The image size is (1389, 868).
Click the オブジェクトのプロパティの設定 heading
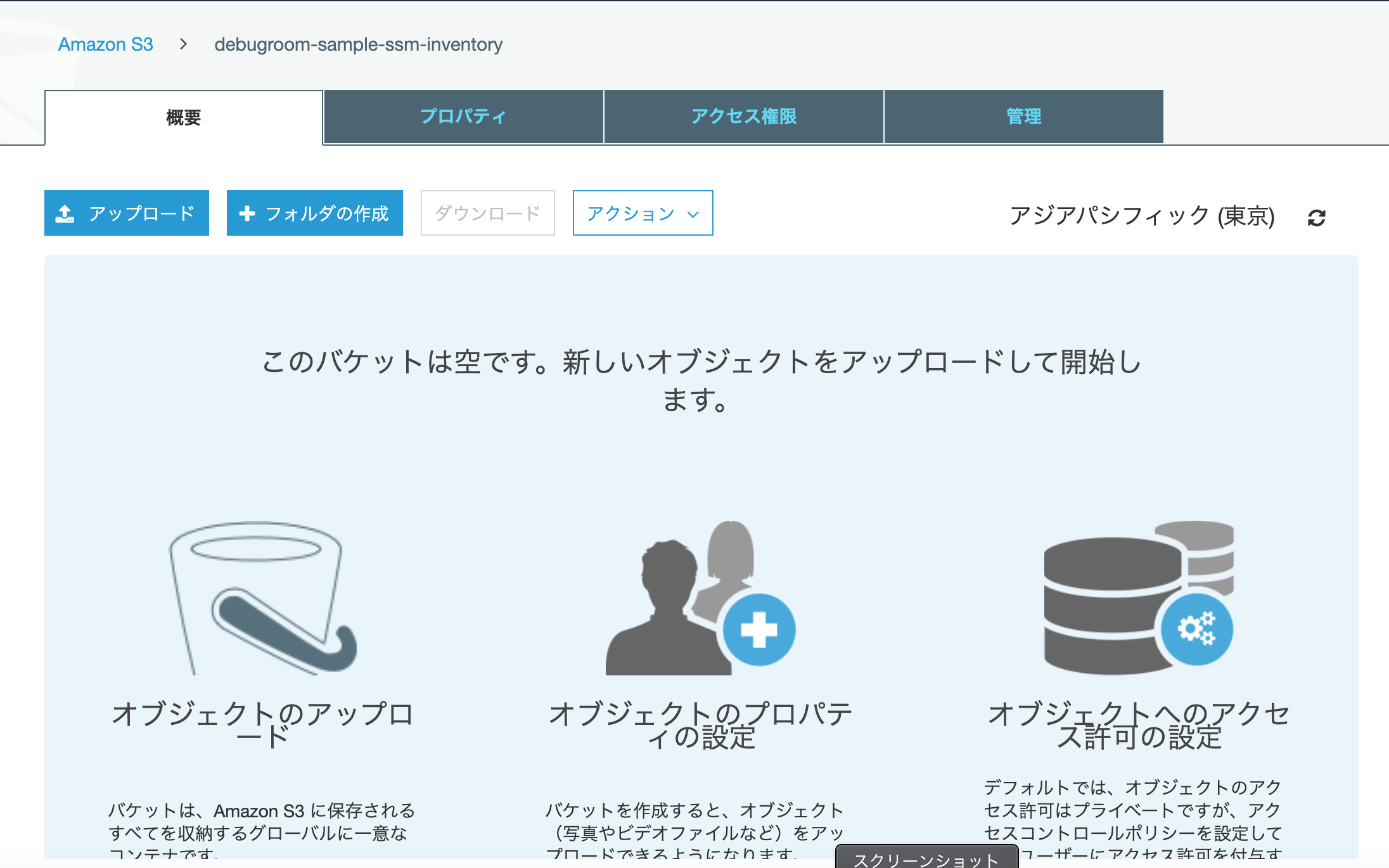click(701, 725)
